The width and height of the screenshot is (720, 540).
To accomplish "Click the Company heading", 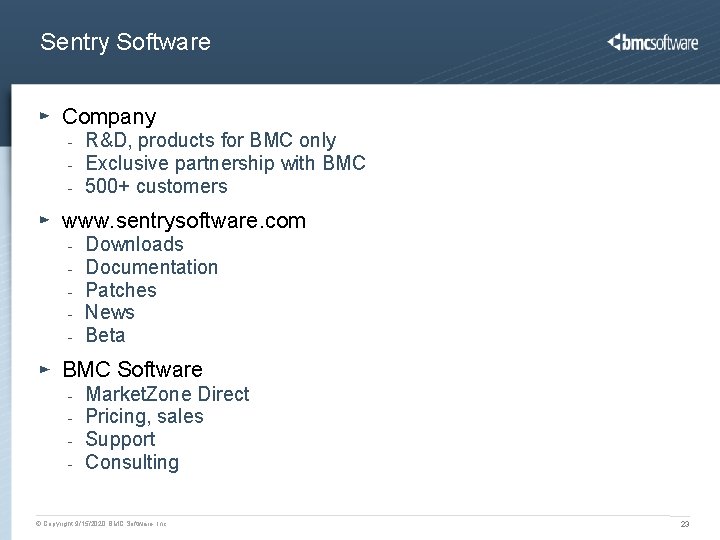I will click(x=109, y=118).
